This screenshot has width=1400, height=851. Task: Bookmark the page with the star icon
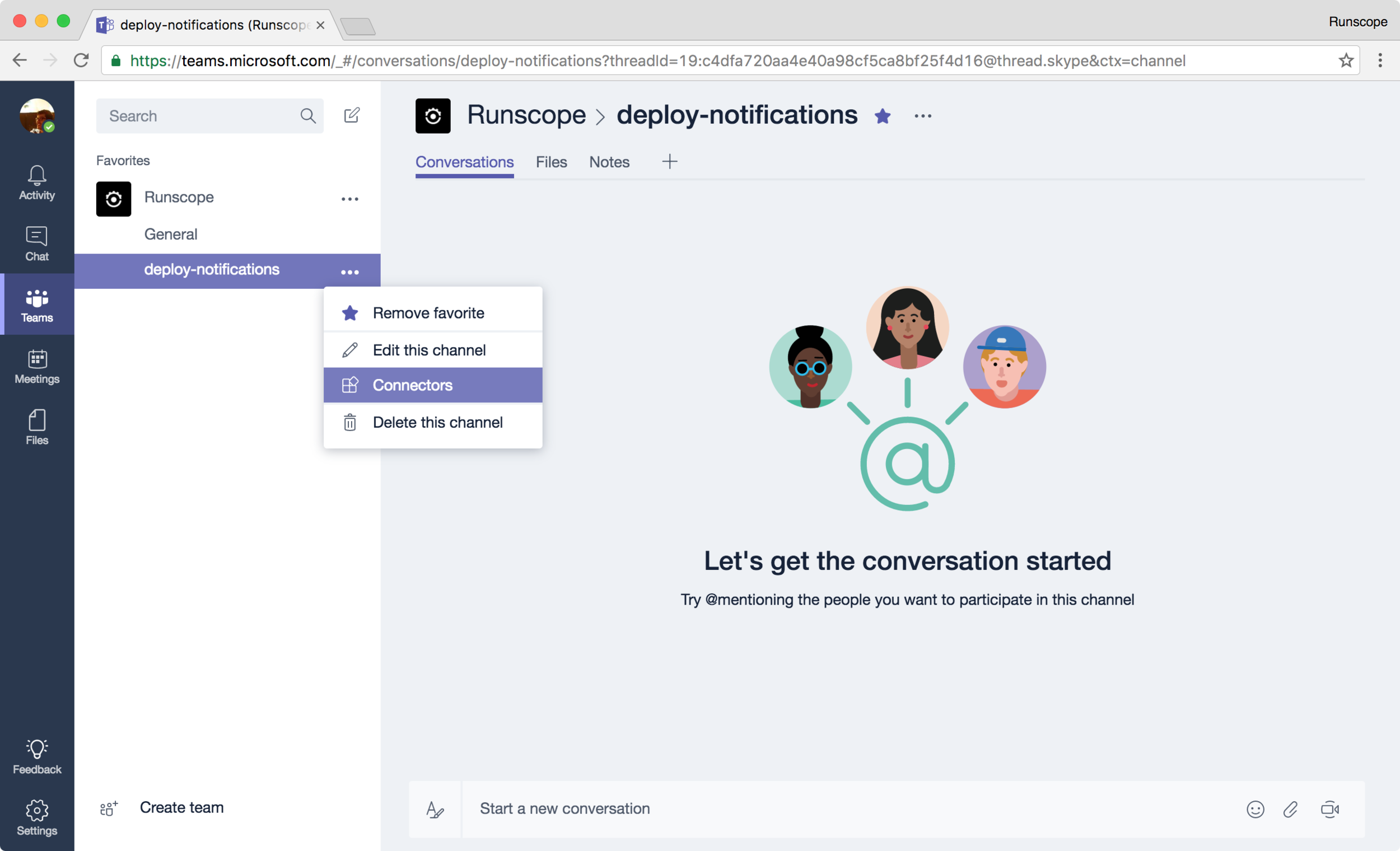pyautogui.click(x=1346, y=60)
